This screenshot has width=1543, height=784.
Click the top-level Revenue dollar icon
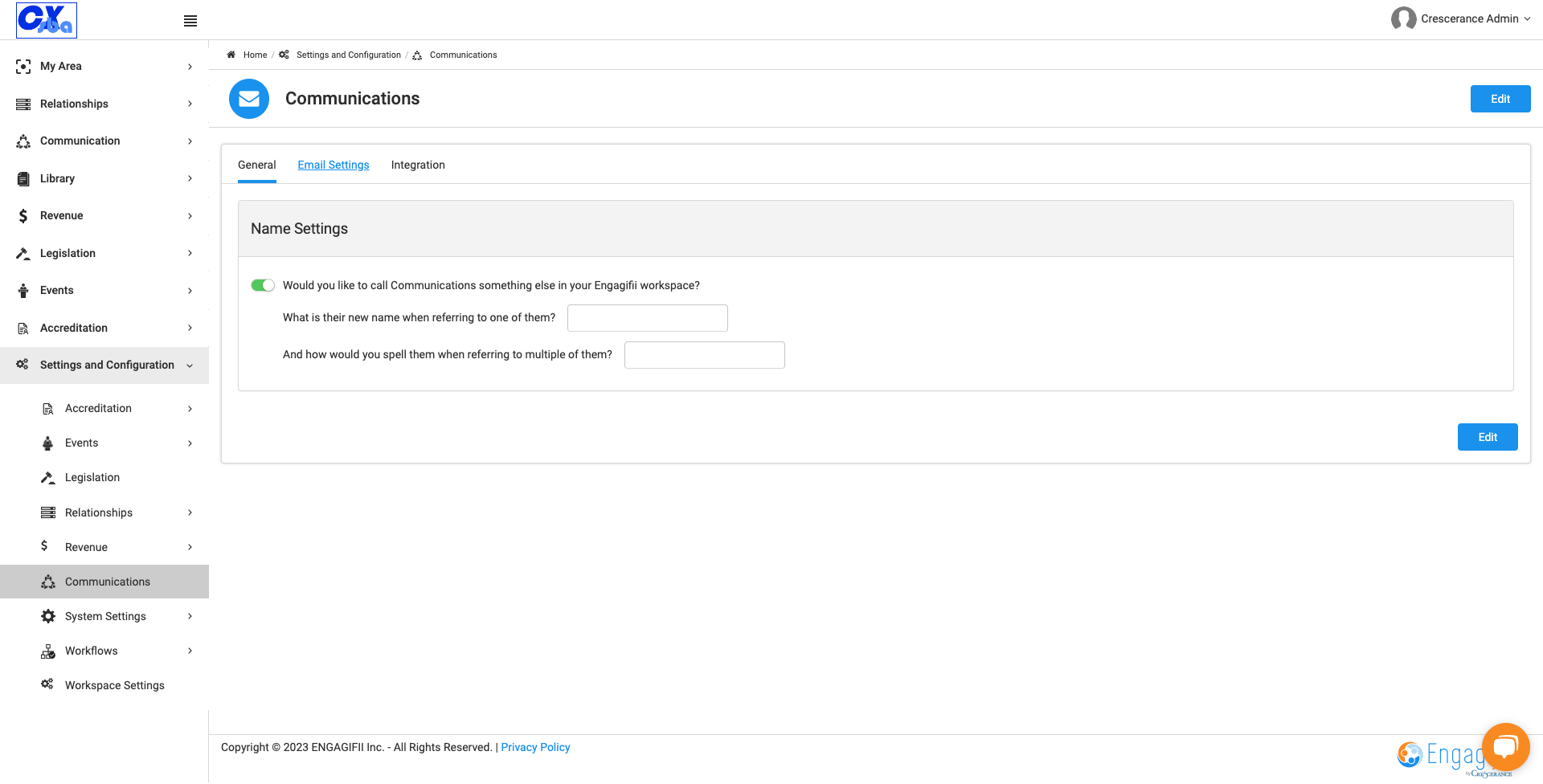pyautogui.click(x=23, y=216)
